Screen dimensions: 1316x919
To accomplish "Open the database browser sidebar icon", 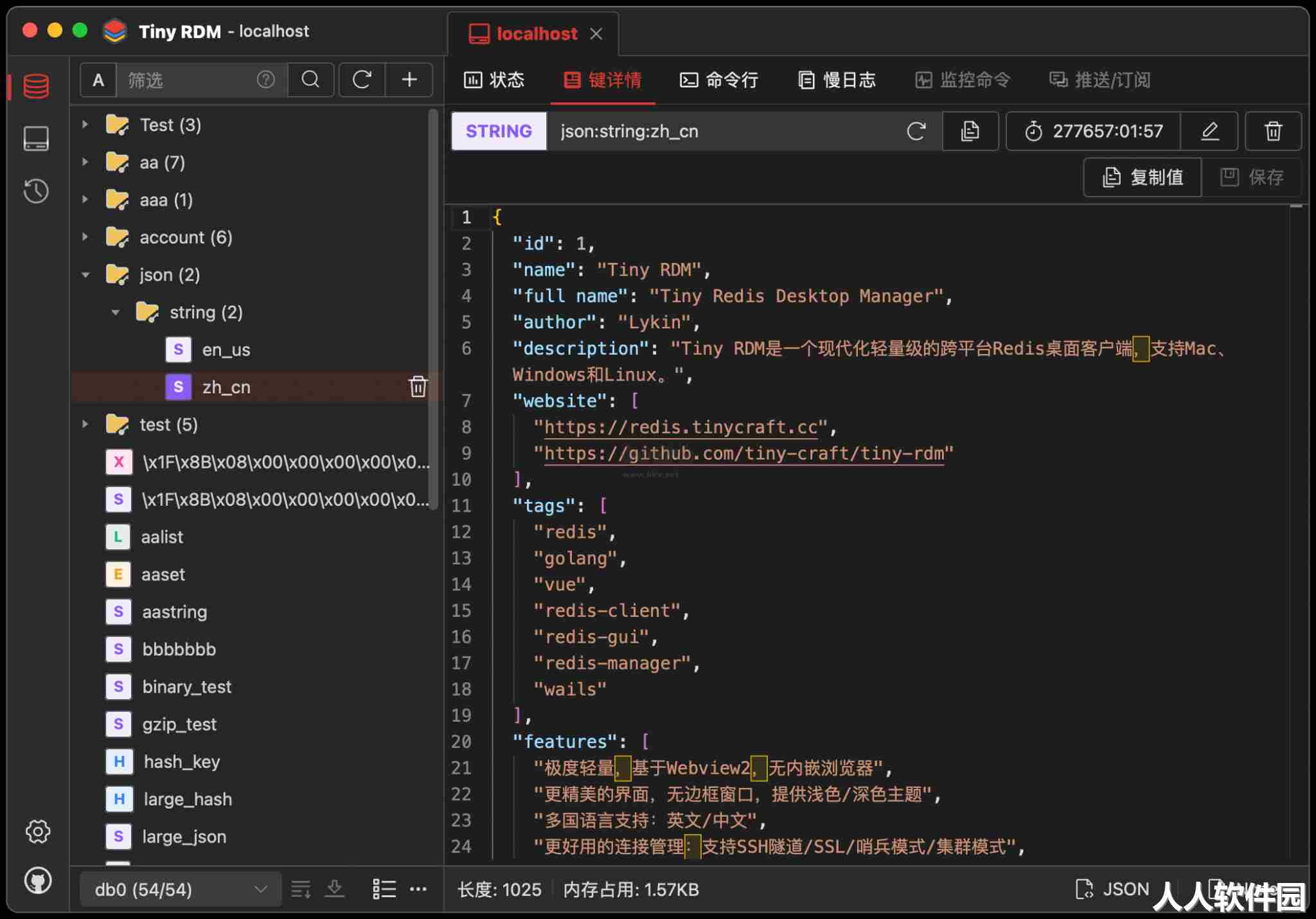I will [x=36, y=86].
